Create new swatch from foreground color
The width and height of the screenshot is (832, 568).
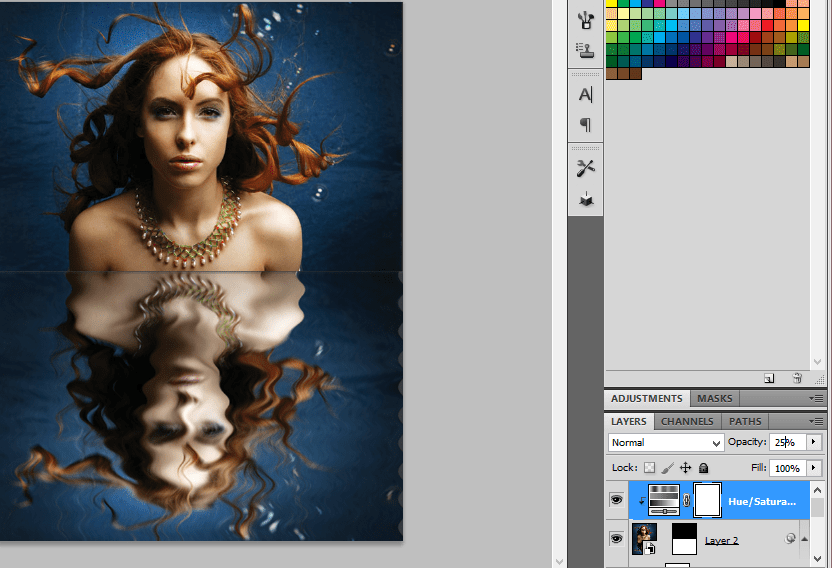click(769, 378)
